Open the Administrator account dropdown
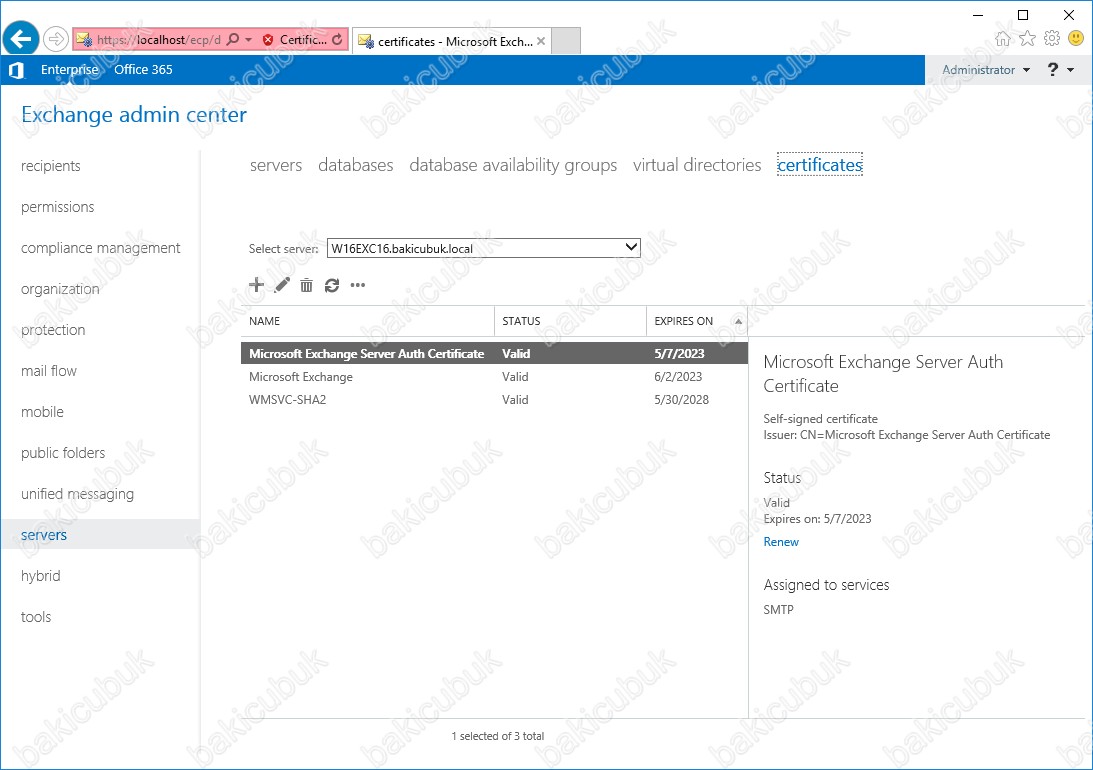 pyautogui.click(x=986, y=70)
